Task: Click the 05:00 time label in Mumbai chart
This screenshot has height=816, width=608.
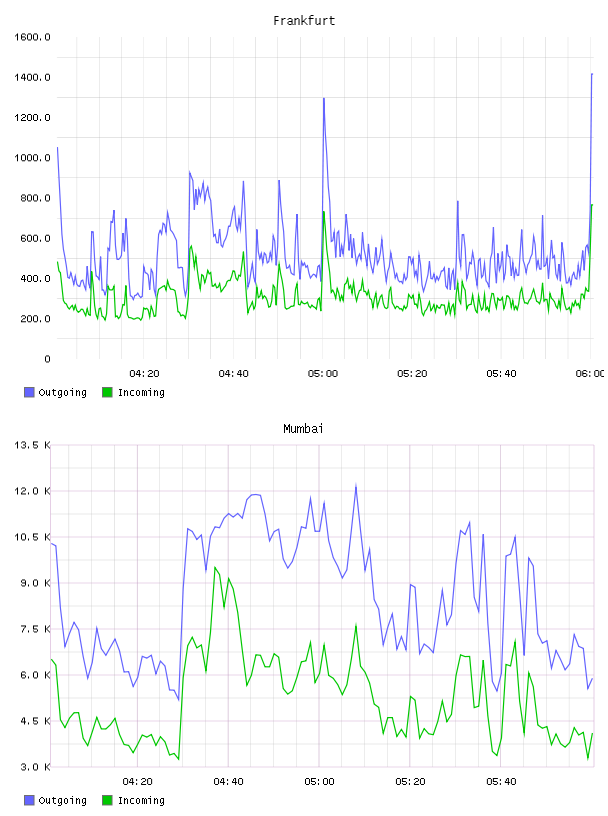Action: pyautogui.click(x=319, y=782)
